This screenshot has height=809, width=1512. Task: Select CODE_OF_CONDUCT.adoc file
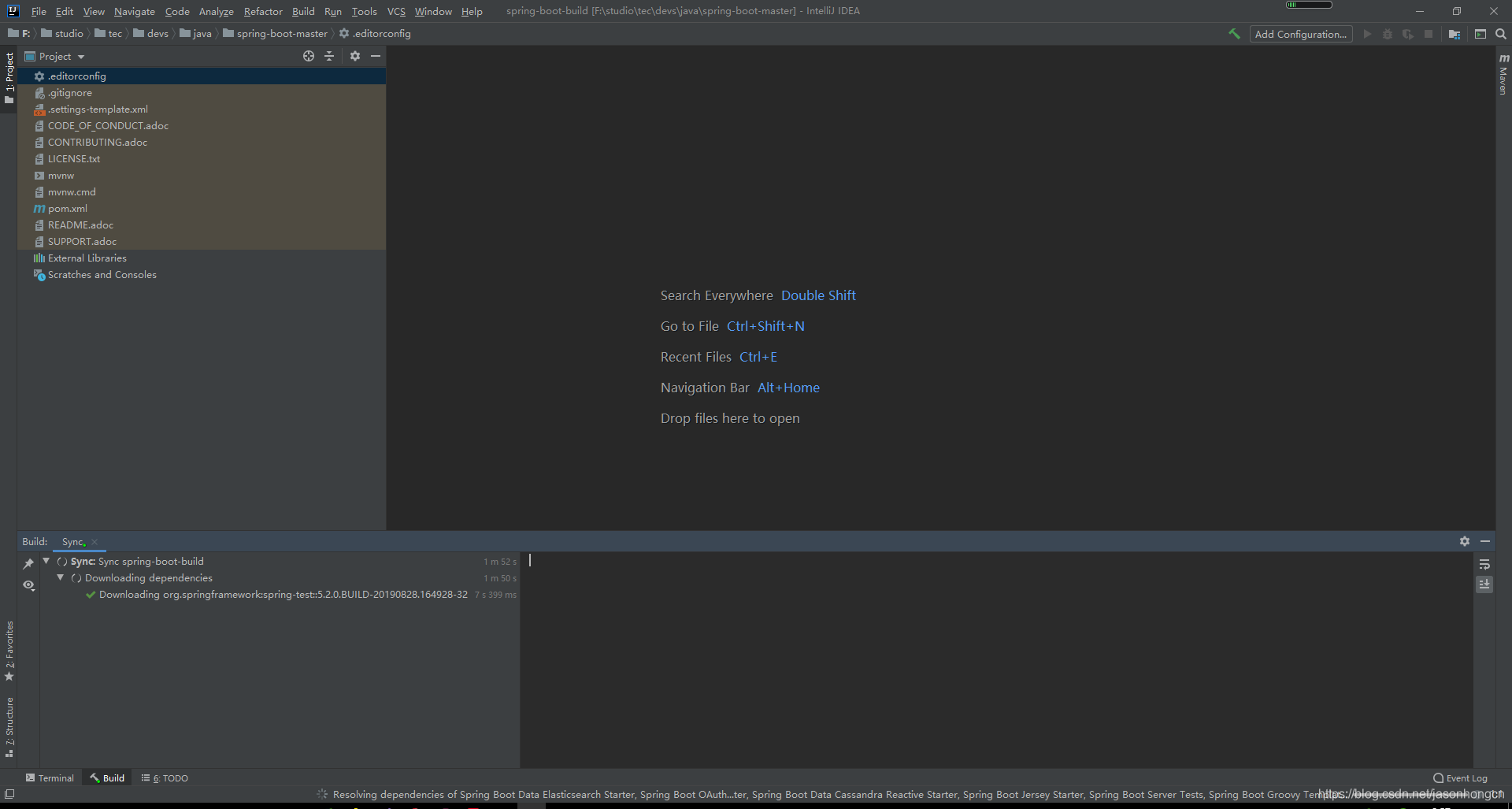[x=202, y=126]
